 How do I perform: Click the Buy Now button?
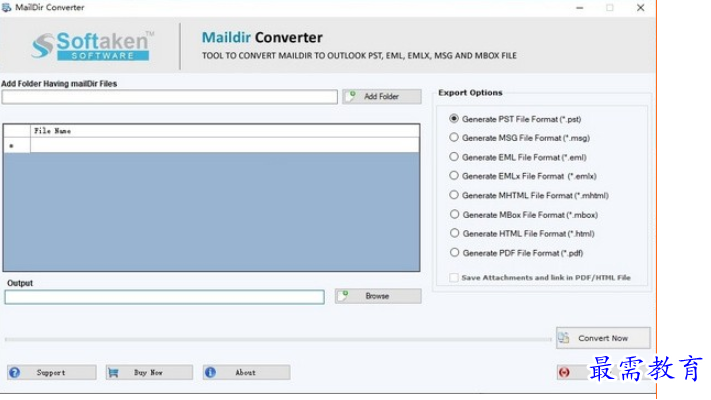(149, 372)
